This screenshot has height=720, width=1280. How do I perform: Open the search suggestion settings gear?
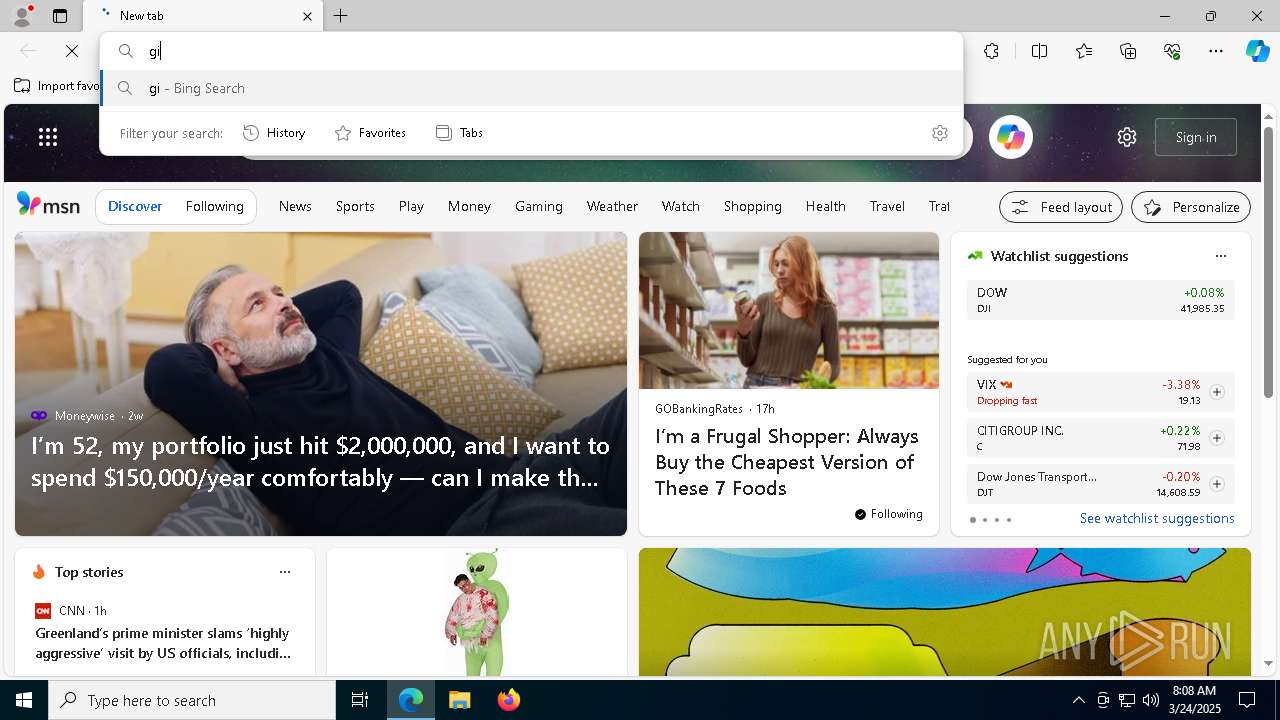pyautogui.click(x=940, y=133)
